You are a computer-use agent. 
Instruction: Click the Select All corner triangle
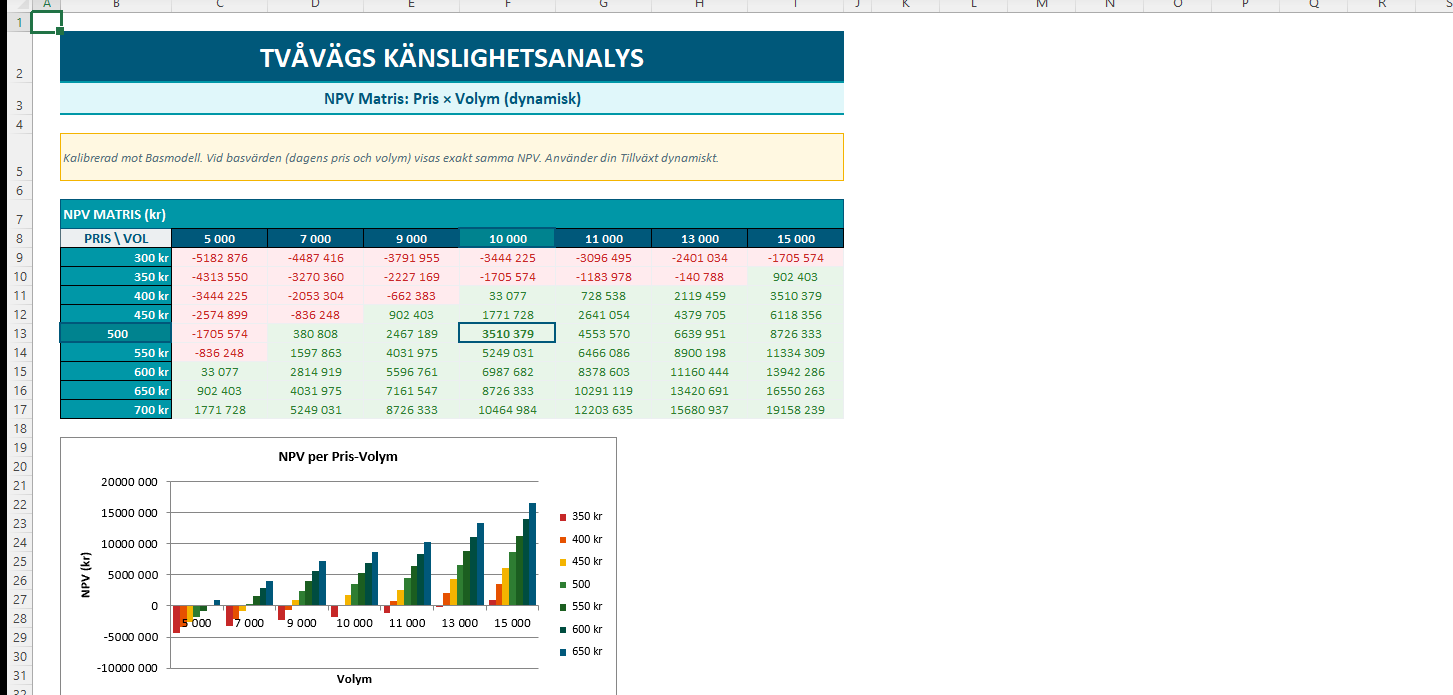click(x=16, y=5)
